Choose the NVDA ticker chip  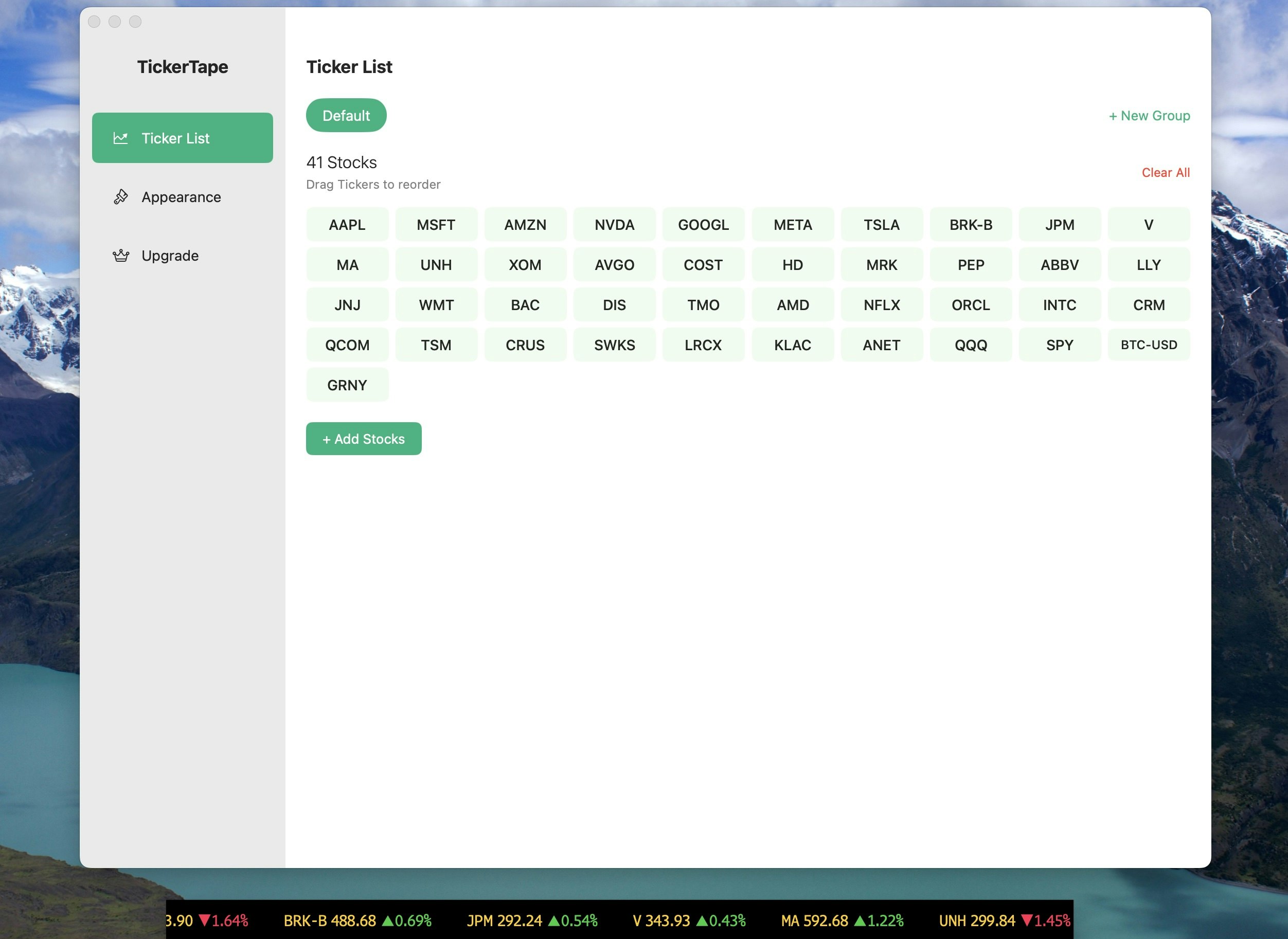point(615,225)
